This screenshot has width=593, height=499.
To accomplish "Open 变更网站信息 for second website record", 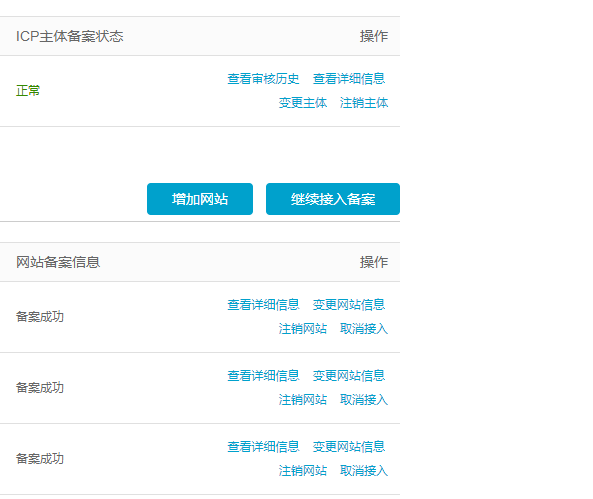I will (349, 376).
